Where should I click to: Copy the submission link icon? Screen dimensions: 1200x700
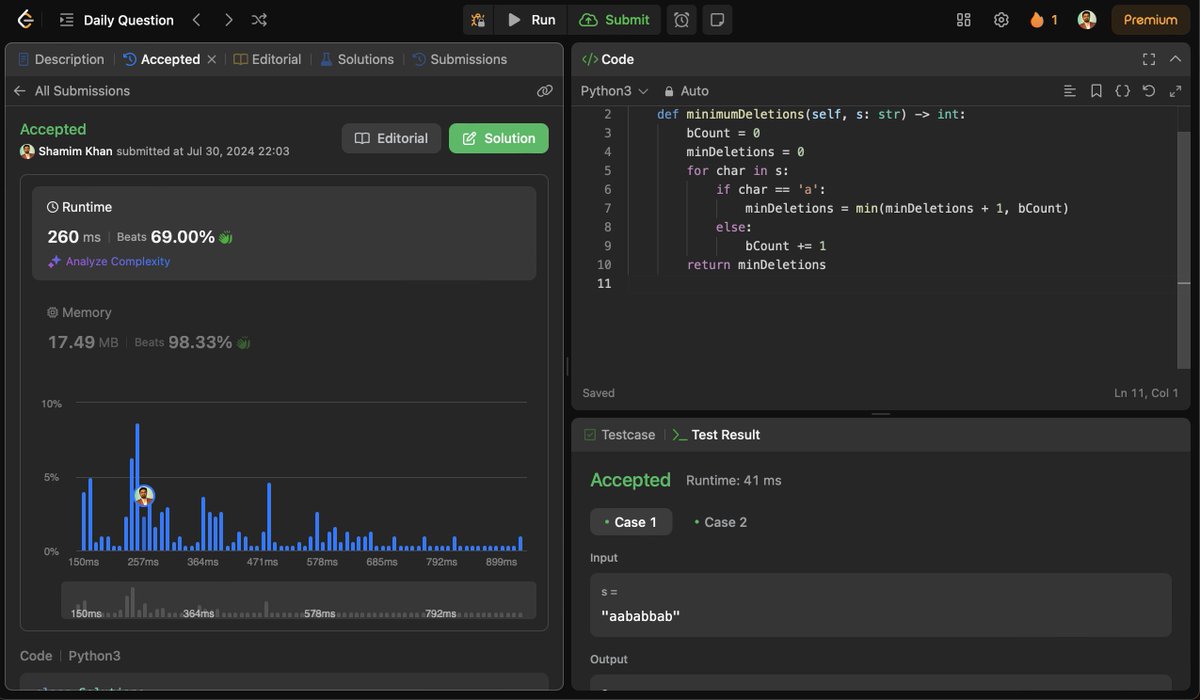point(545,90)
